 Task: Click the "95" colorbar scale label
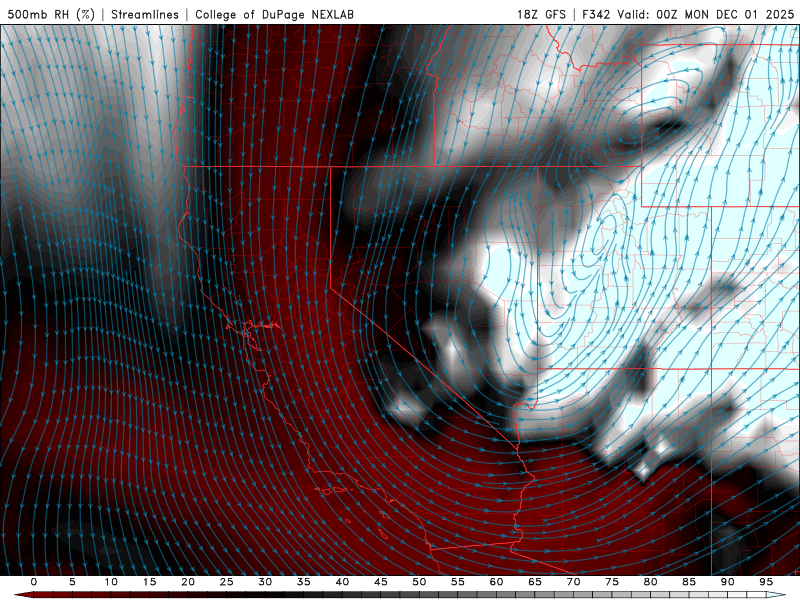pyautogui.click(x=766, y=582)
